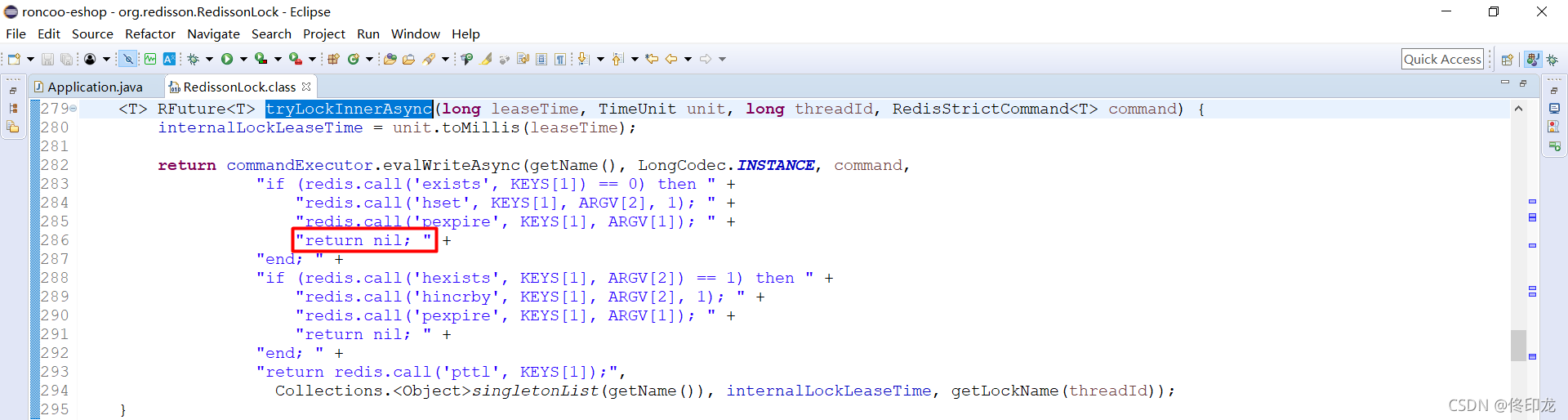
Task: Open the Window menu
Action: tap(415, 34)
